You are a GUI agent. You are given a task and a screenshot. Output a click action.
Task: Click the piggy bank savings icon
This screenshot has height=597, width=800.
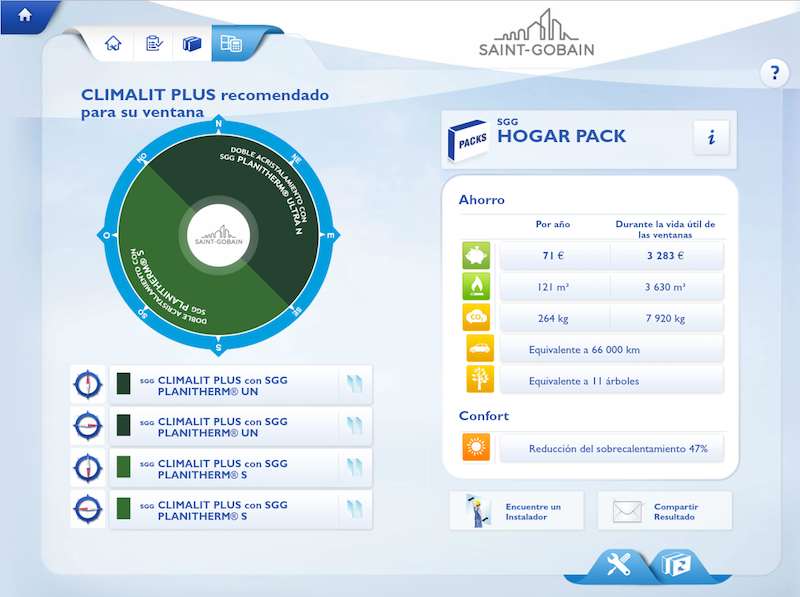[476, 256]
